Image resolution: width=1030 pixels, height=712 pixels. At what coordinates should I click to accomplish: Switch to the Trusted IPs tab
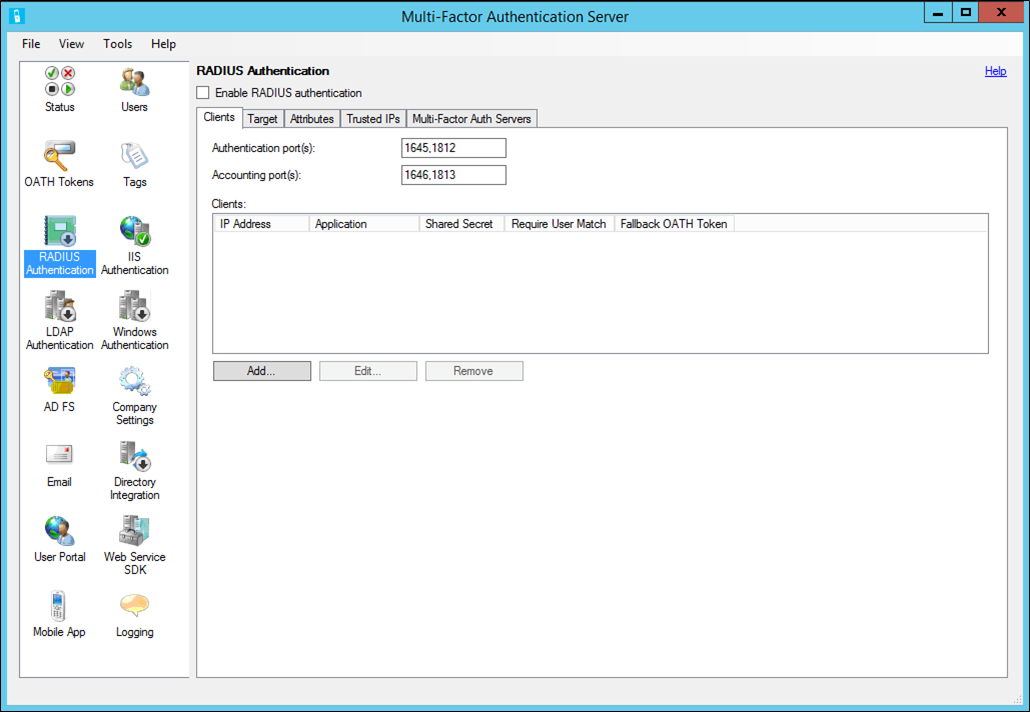click(372, 118)
